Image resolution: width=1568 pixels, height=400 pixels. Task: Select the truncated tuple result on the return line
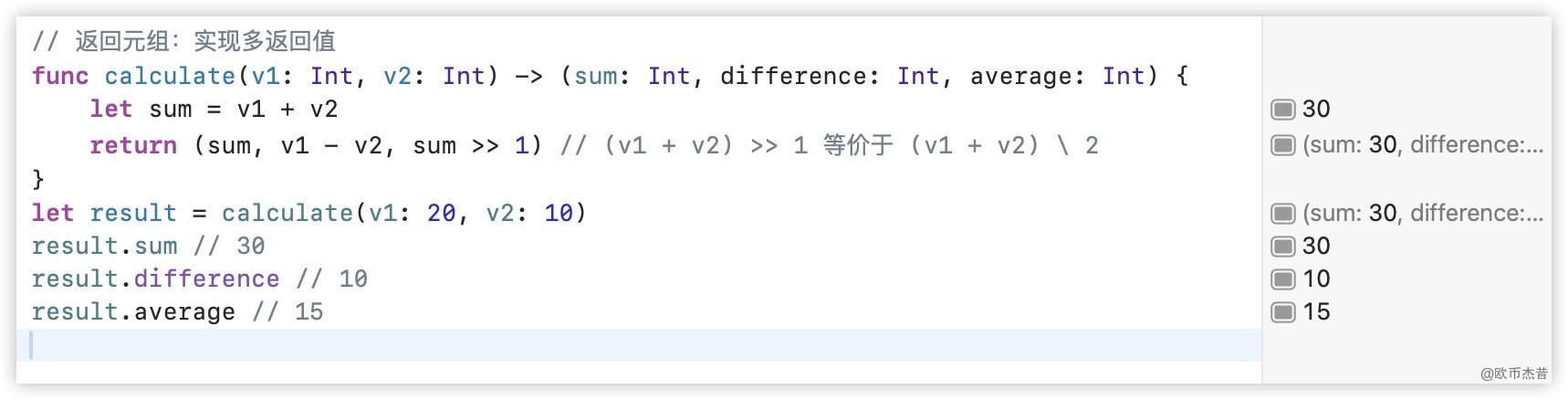pos(1422,145)
